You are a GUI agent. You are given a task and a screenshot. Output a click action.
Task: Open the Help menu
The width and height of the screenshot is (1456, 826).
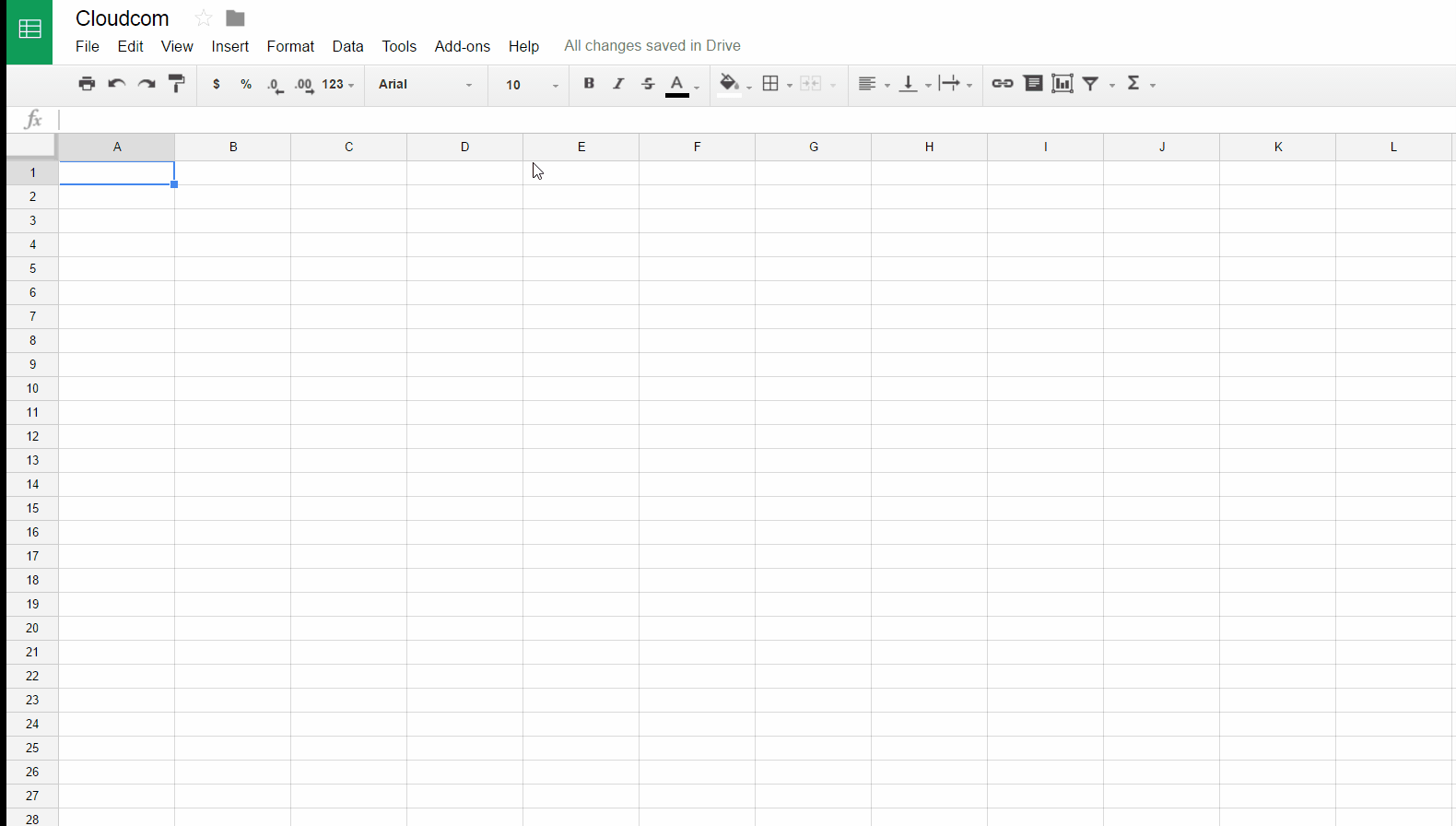(x=523, y=46)
